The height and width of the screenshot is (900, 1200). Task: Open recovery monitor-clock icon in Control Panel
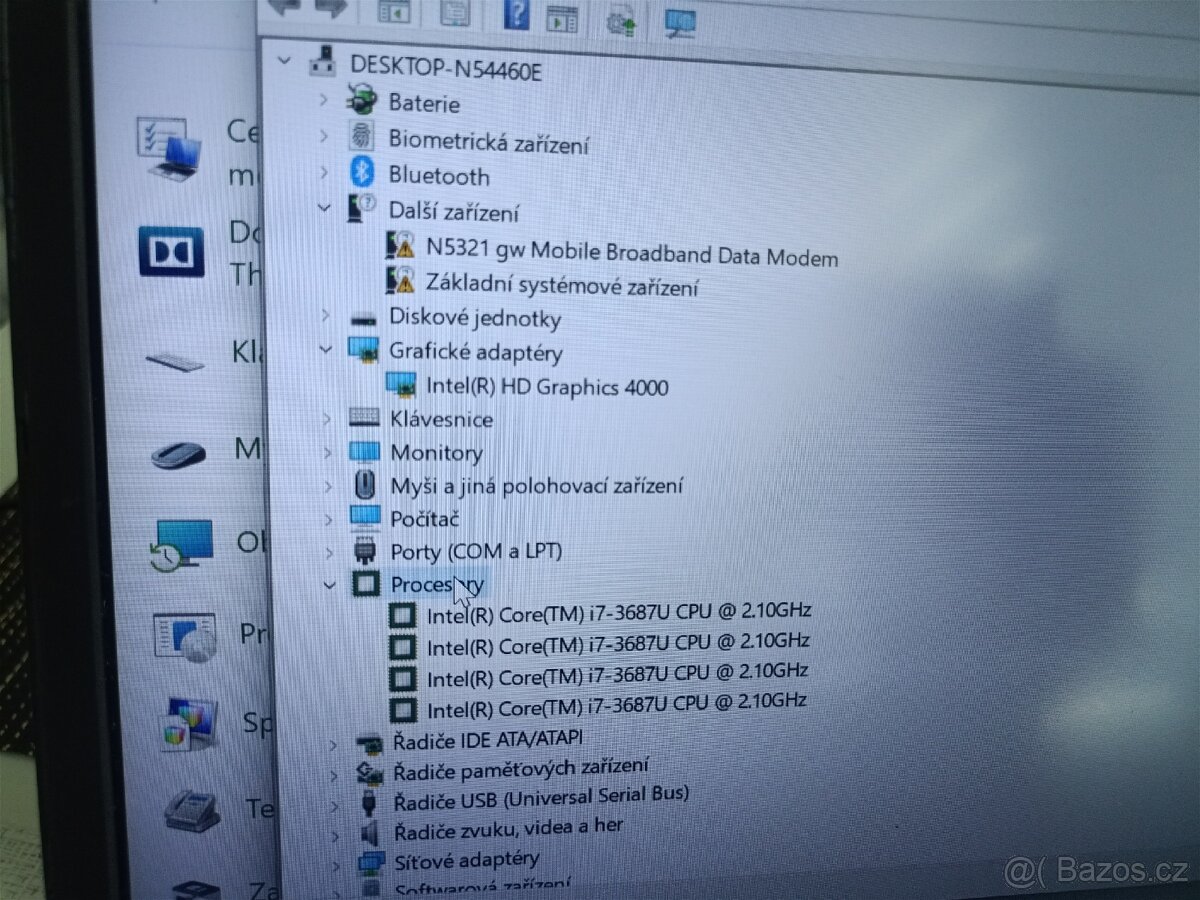181,546
